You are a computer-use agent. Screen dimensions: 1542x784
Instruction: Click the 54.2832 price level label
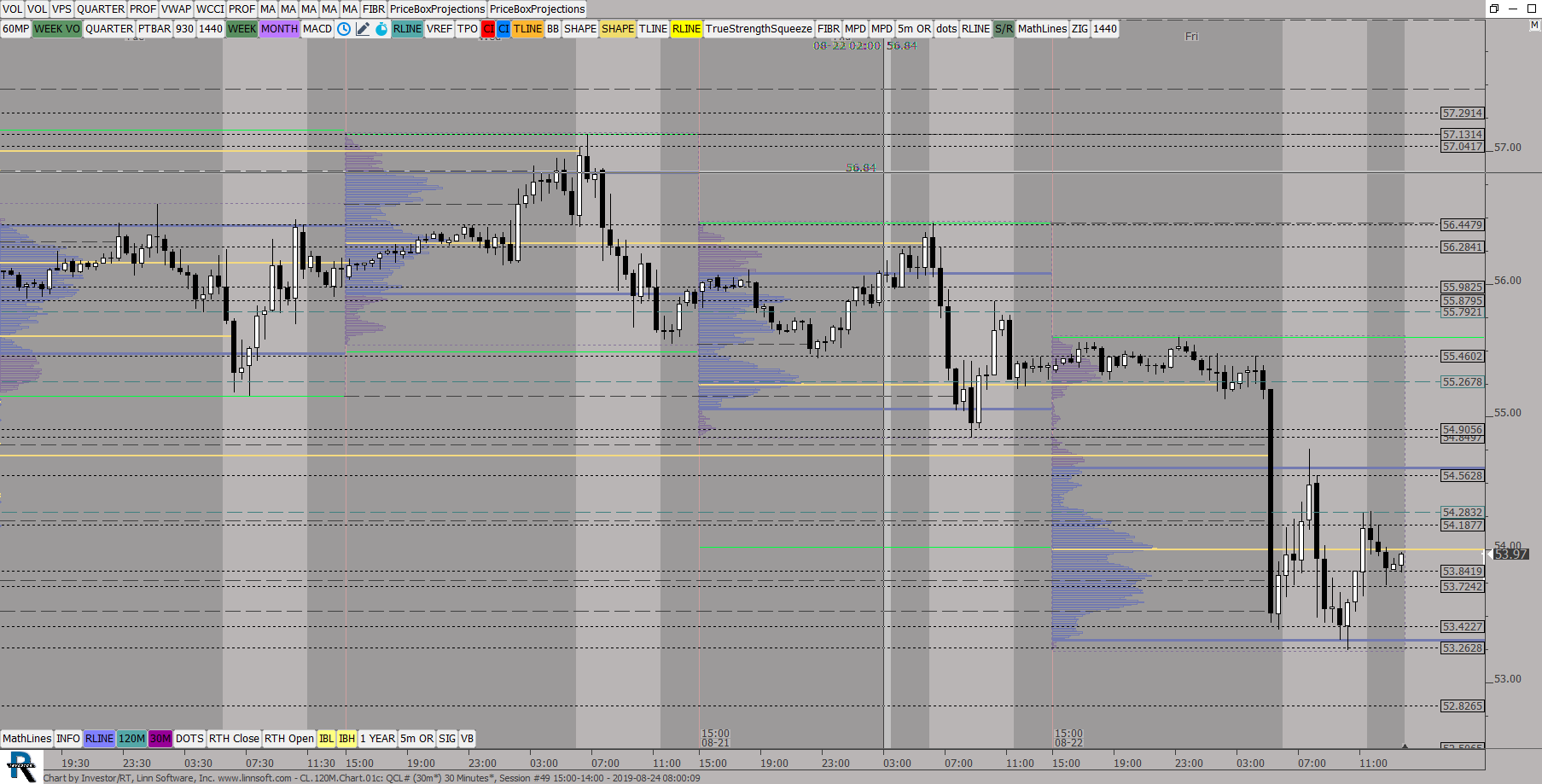click(1463, 512)
